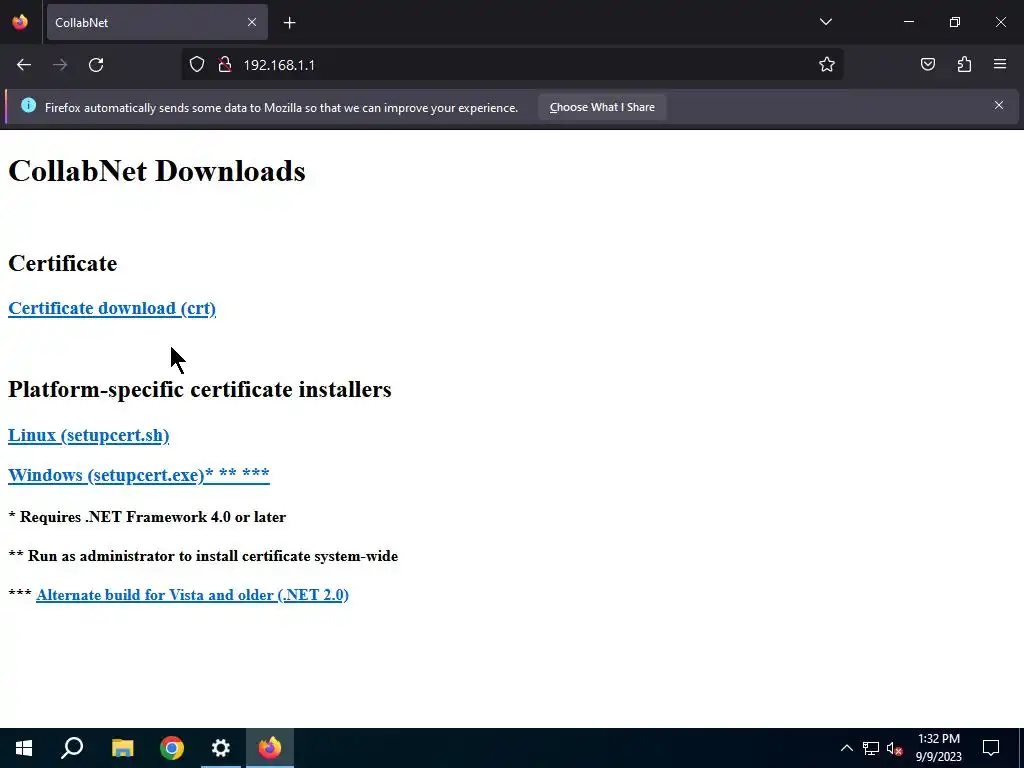Screen dimensions: 1024x768
Task: Click the Run as administrator note
Action: pos(203,556)
